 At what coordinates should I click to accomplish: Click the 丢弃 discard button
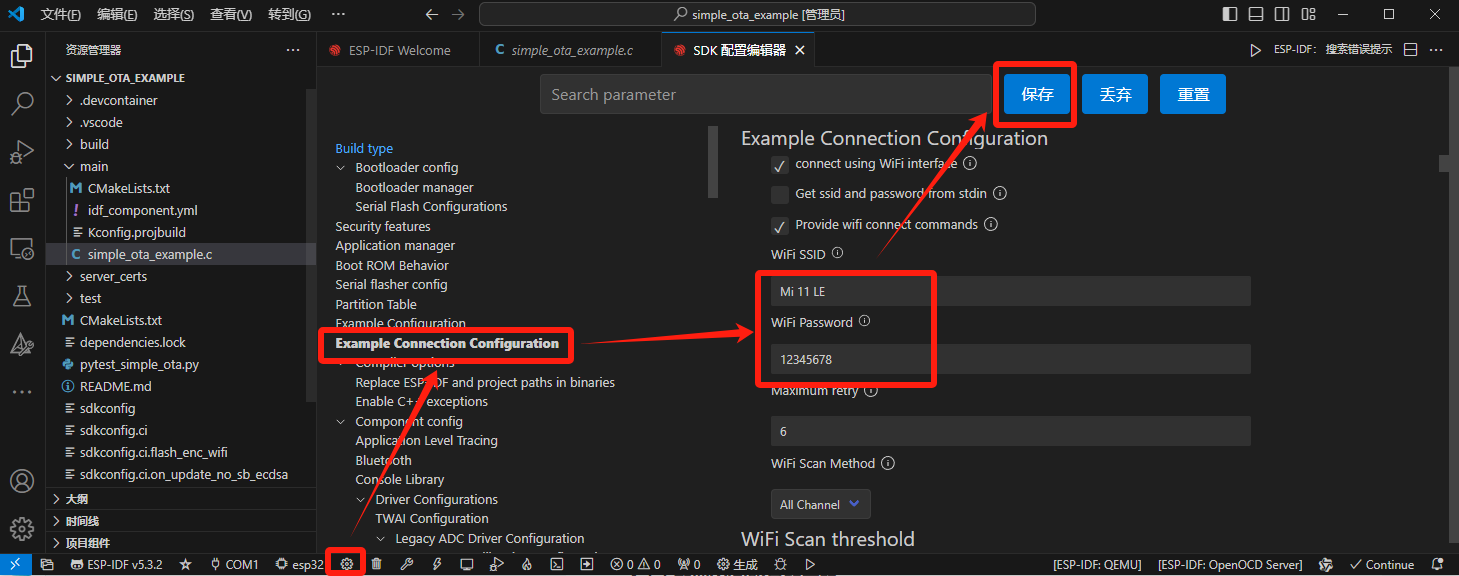(1115, 95)
